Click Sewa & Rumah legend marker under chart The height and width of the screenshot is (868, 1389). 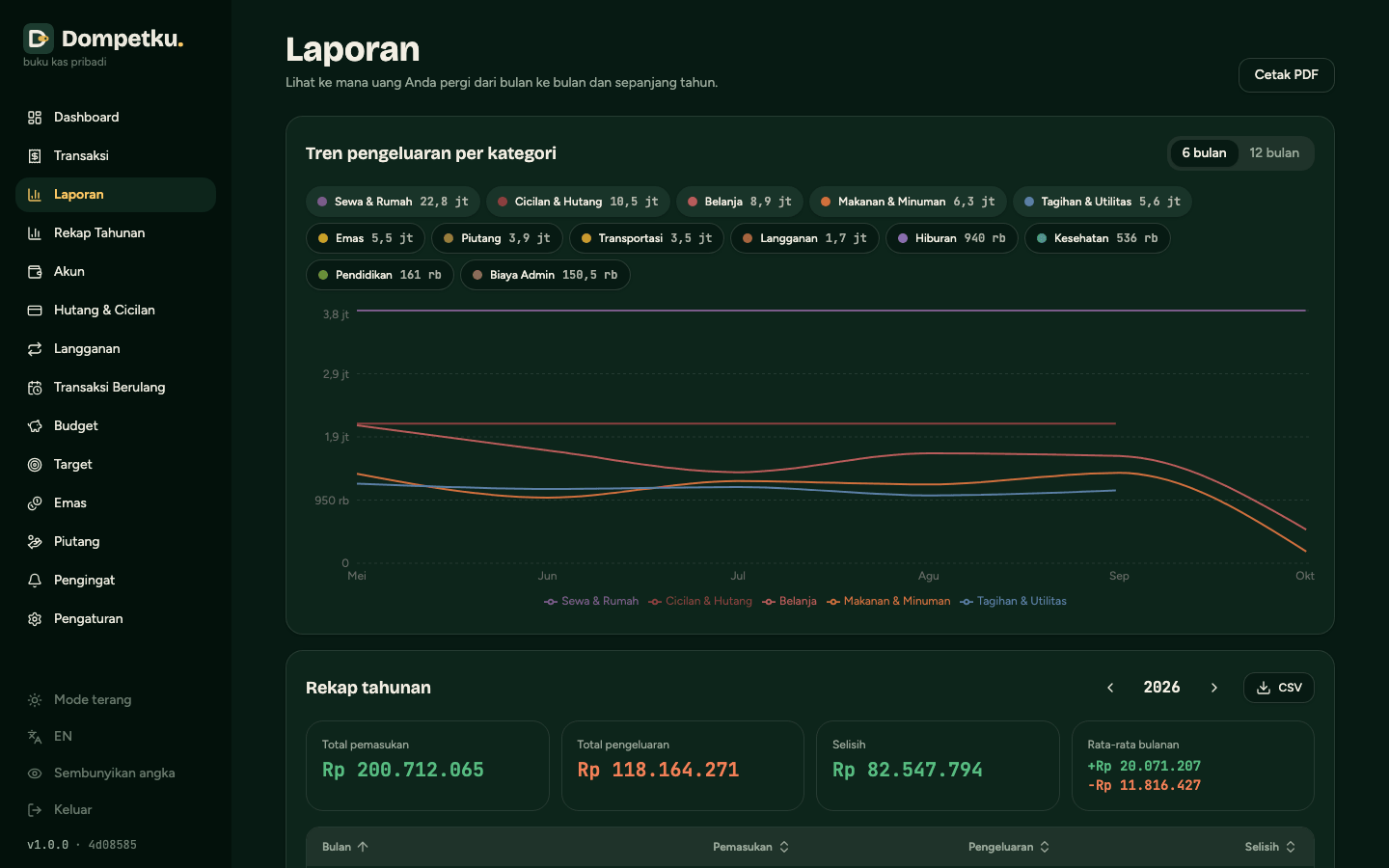pyautogui.click(x=551, y=602)
